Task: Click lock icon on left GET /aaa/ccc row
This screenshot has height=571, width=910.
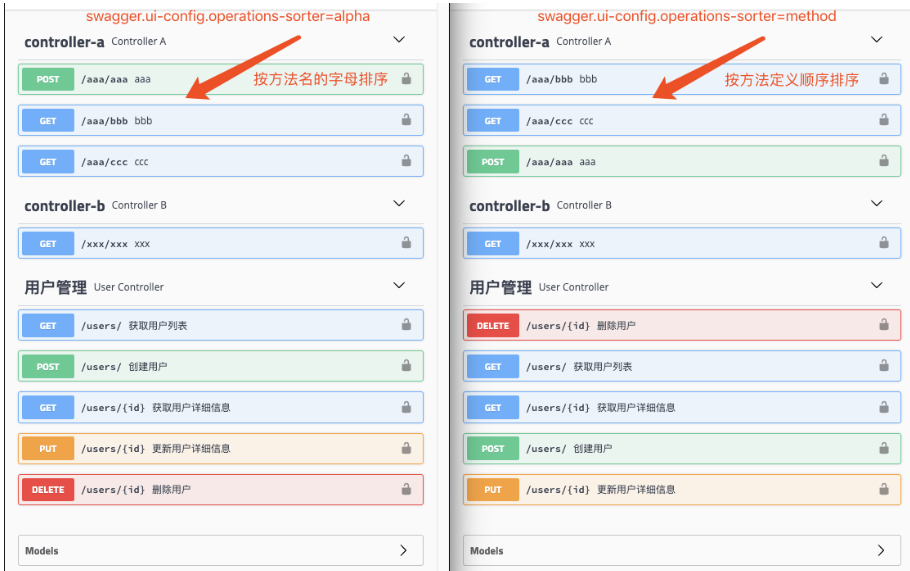Action: (x=406, y=161)
